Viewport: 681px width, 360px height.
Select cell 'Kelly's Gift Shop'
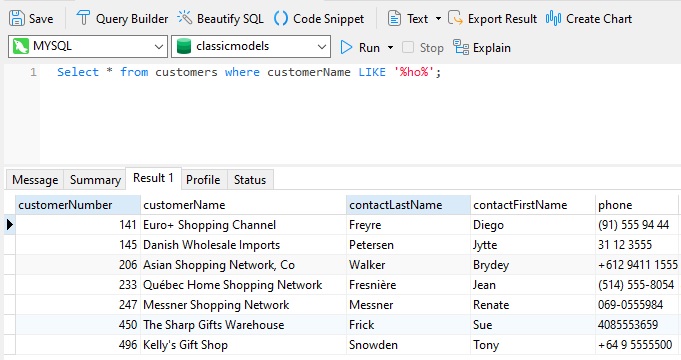(243, 344)
